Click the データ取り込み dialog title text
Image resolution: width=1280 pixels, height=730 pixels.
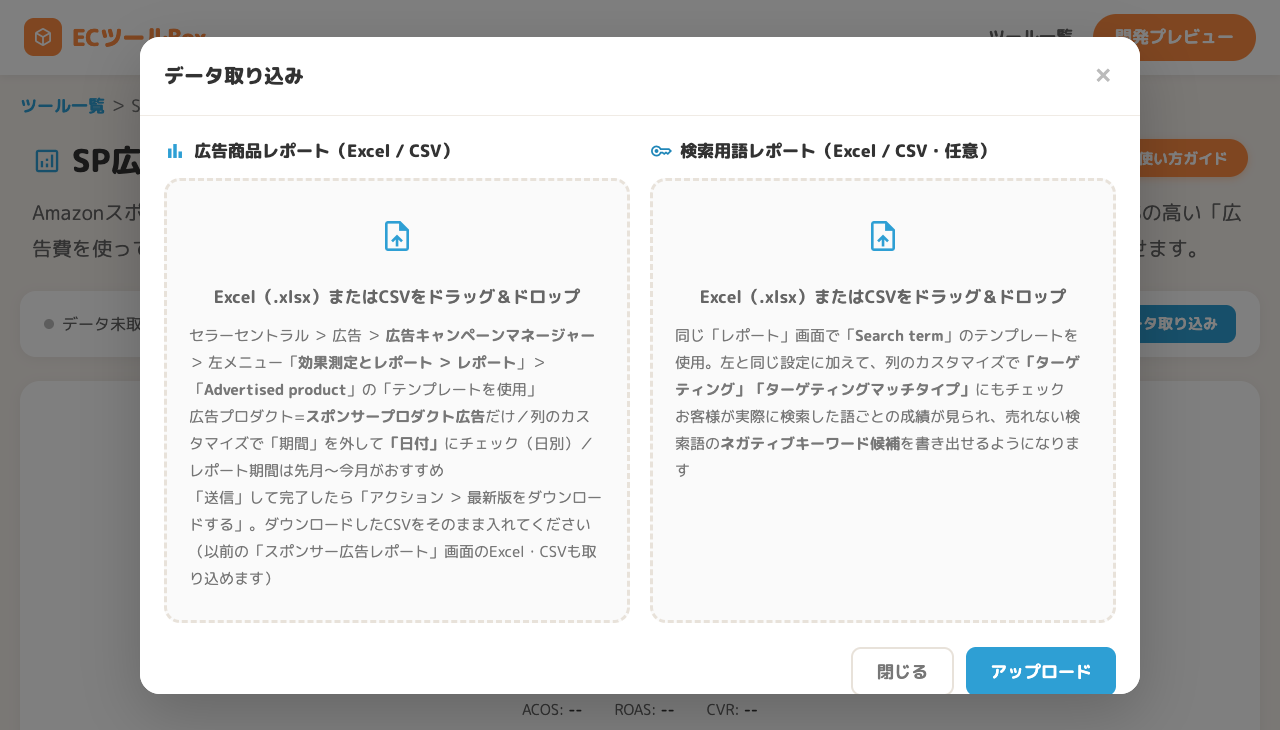(234, 75)
